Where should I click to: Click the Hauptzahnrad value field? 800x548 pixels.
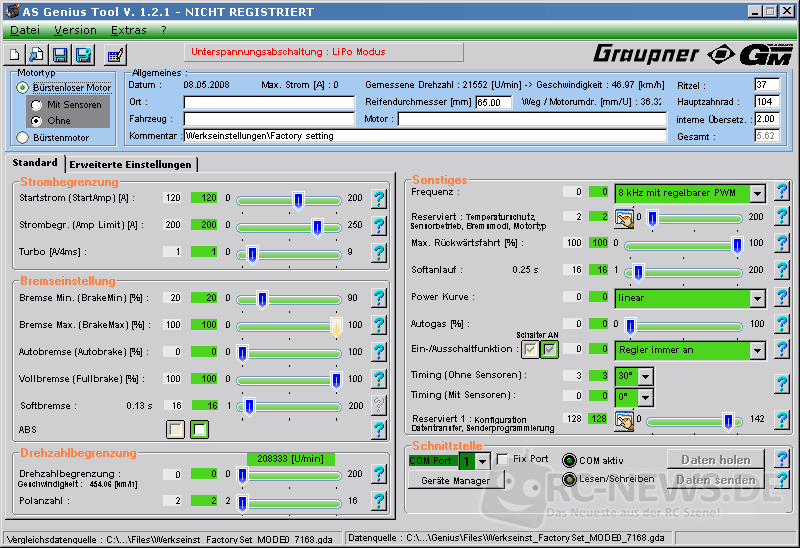point(767,102)
